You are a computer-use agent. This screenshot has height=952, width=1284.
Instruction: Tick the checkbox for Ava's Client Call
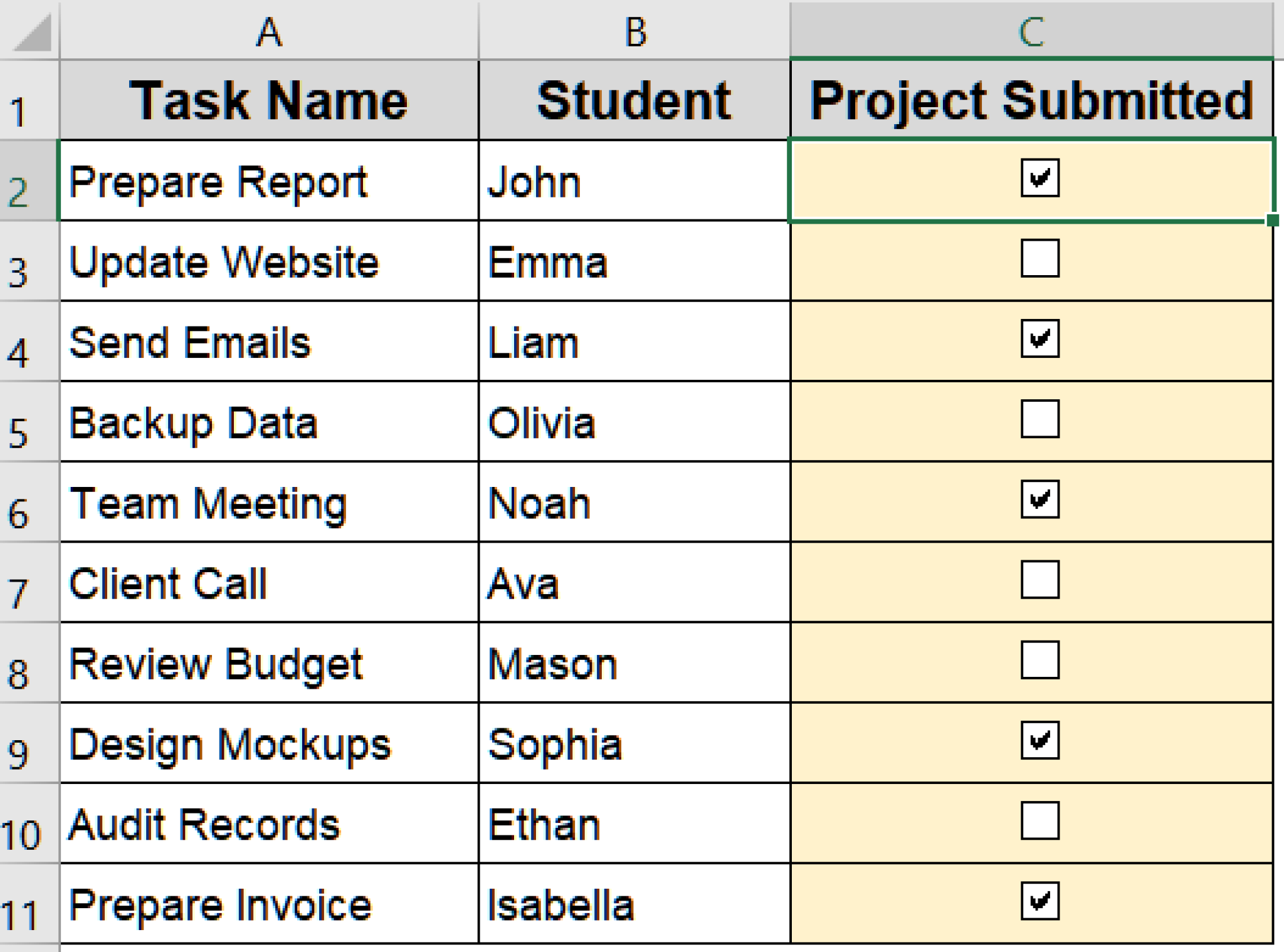[x=1039, y=580]
